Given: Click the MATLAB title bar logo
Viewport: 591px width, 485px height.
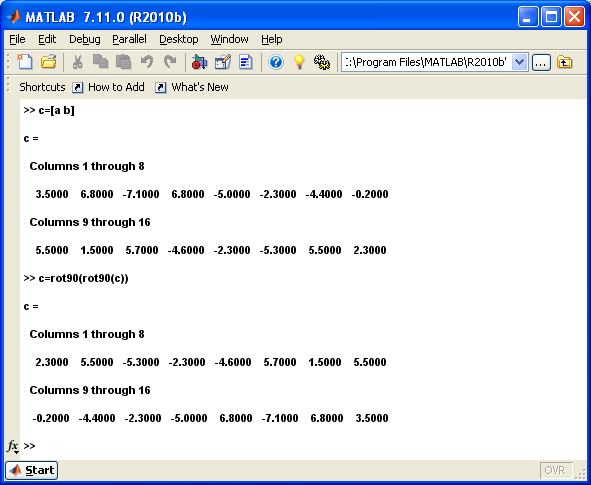Looking at the screenshot, I should pos(14,17).
